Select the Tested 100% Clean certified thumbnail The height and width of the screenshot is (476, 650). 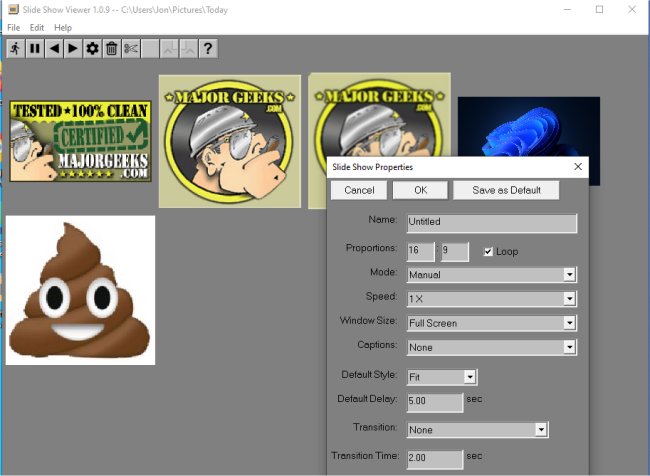(x=80, y=141)
